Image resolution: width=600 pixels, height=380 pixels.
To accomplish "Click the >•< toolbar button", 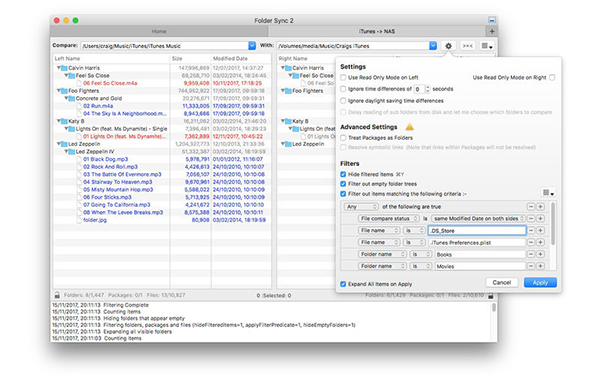I will tap(467, 46).
